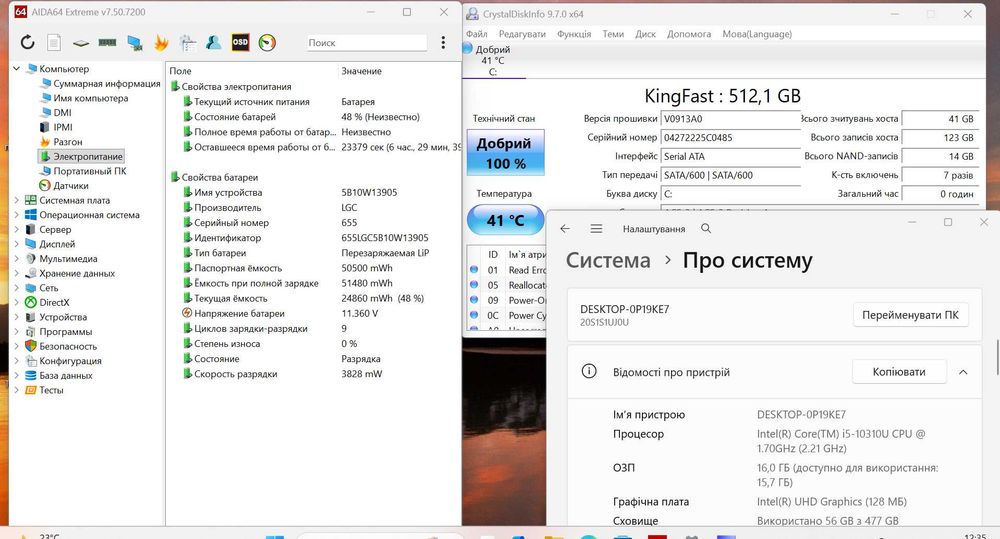Screen dimensions: 1000x539
Task: Select База данных in the AIDA64 tree
Action: tap(66, 376)
